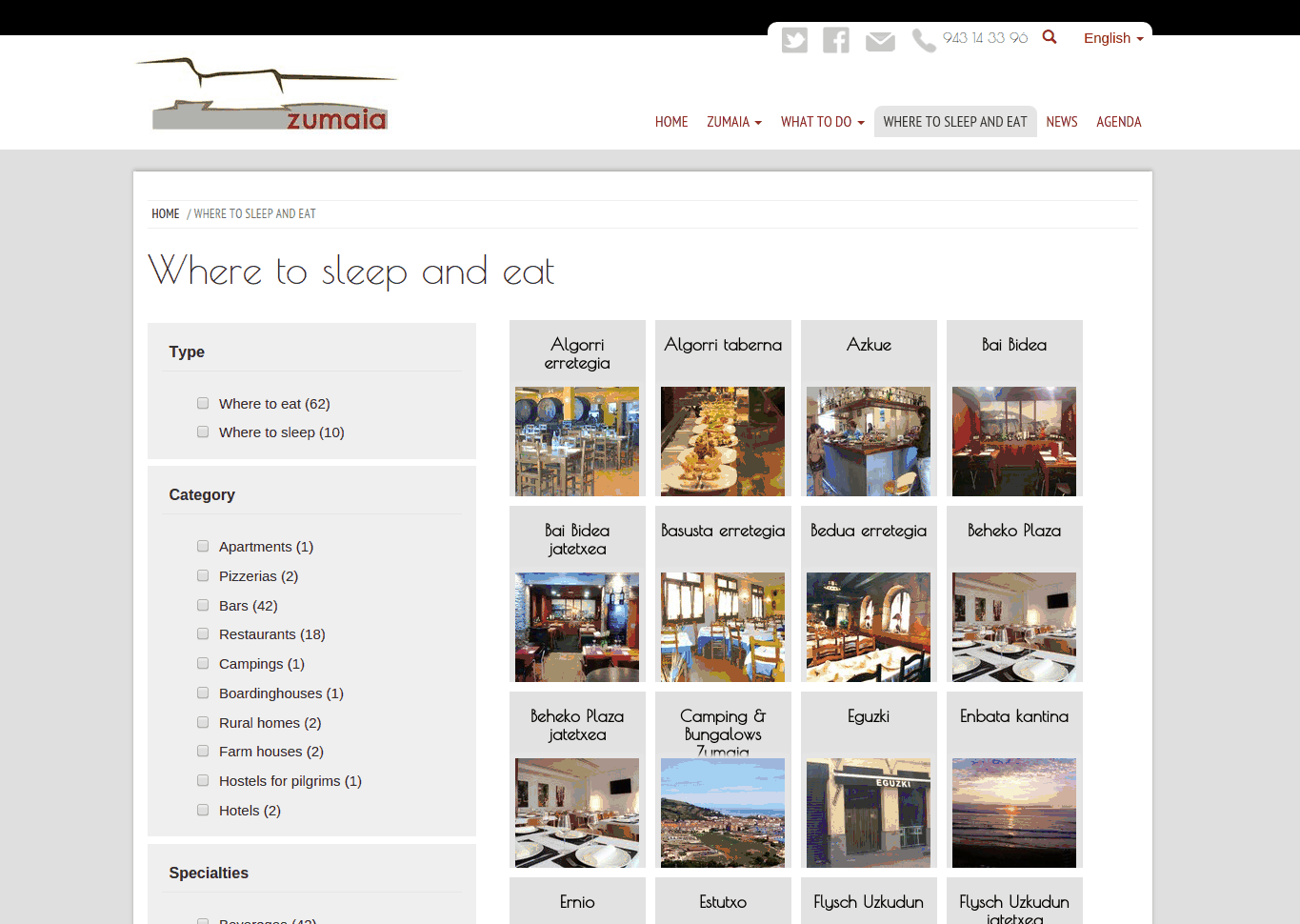Click the Algorri erretegia title link
1300x924 pixels.
(577, 353)
